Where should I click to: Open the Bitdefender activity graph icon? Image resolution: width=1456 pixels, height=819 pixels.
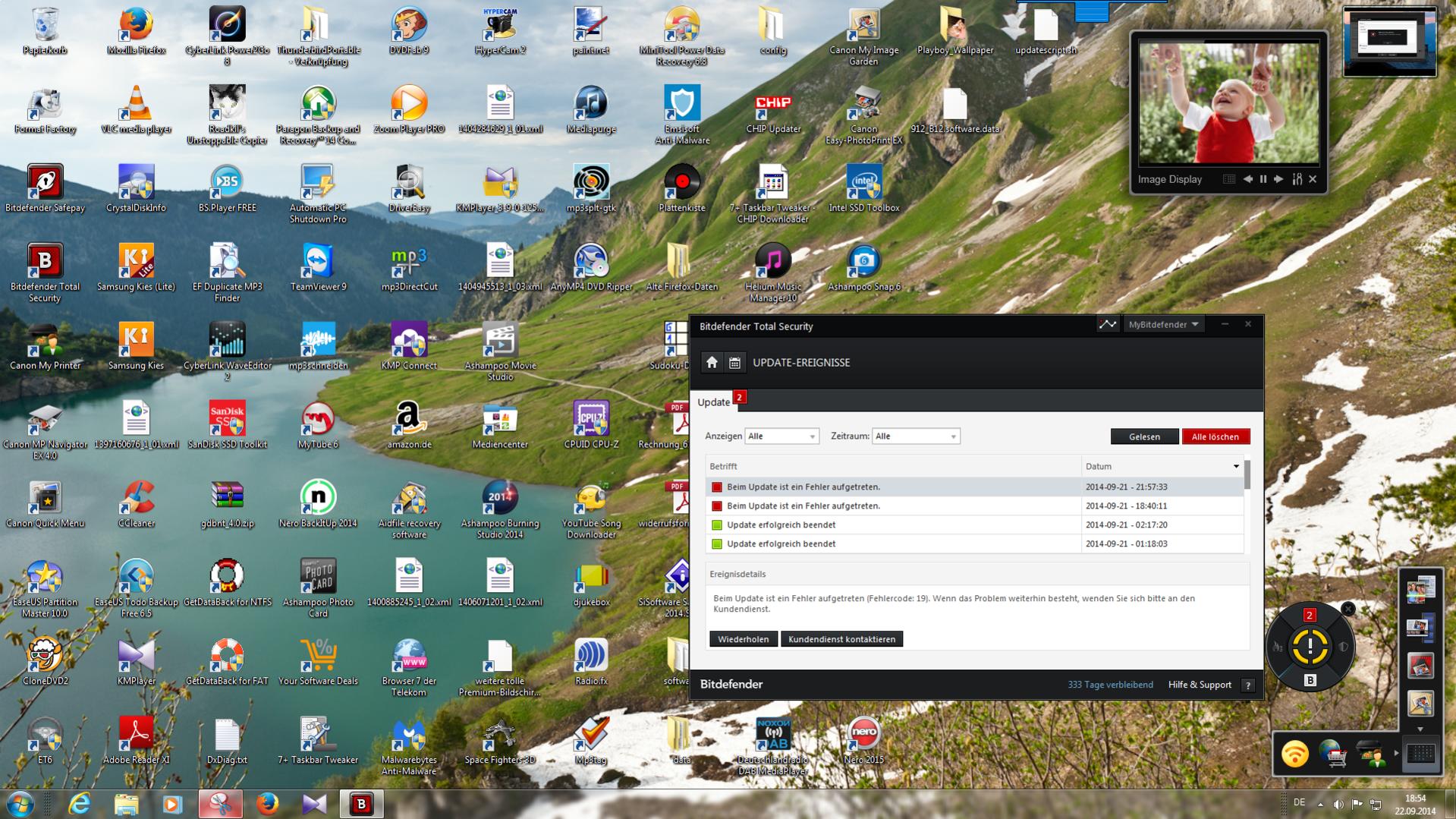(x=1108, y=324)
